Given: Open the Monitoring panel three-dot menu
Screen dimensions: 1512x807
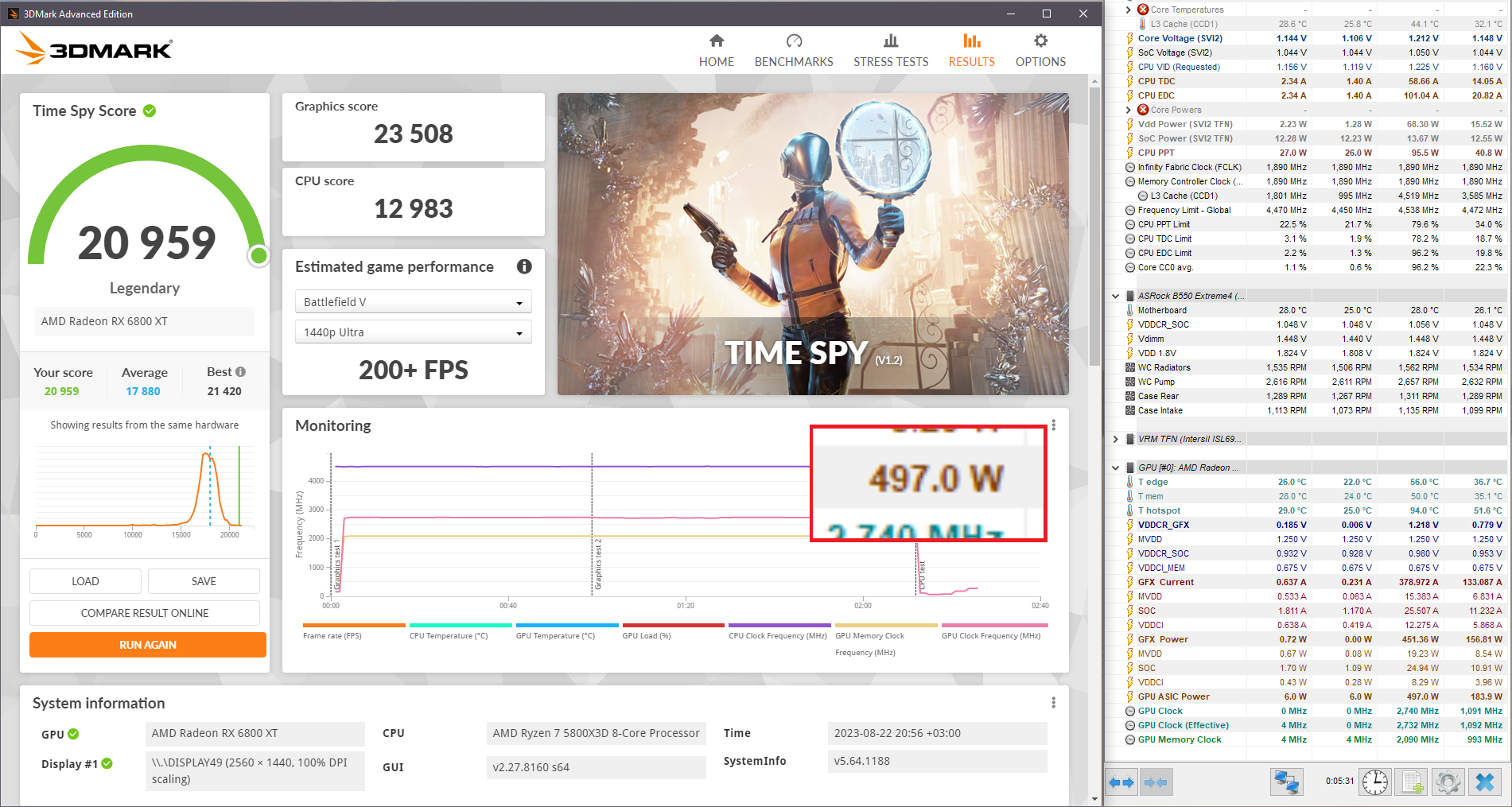Looking at the screenshot, I should tap(1054, 425).
